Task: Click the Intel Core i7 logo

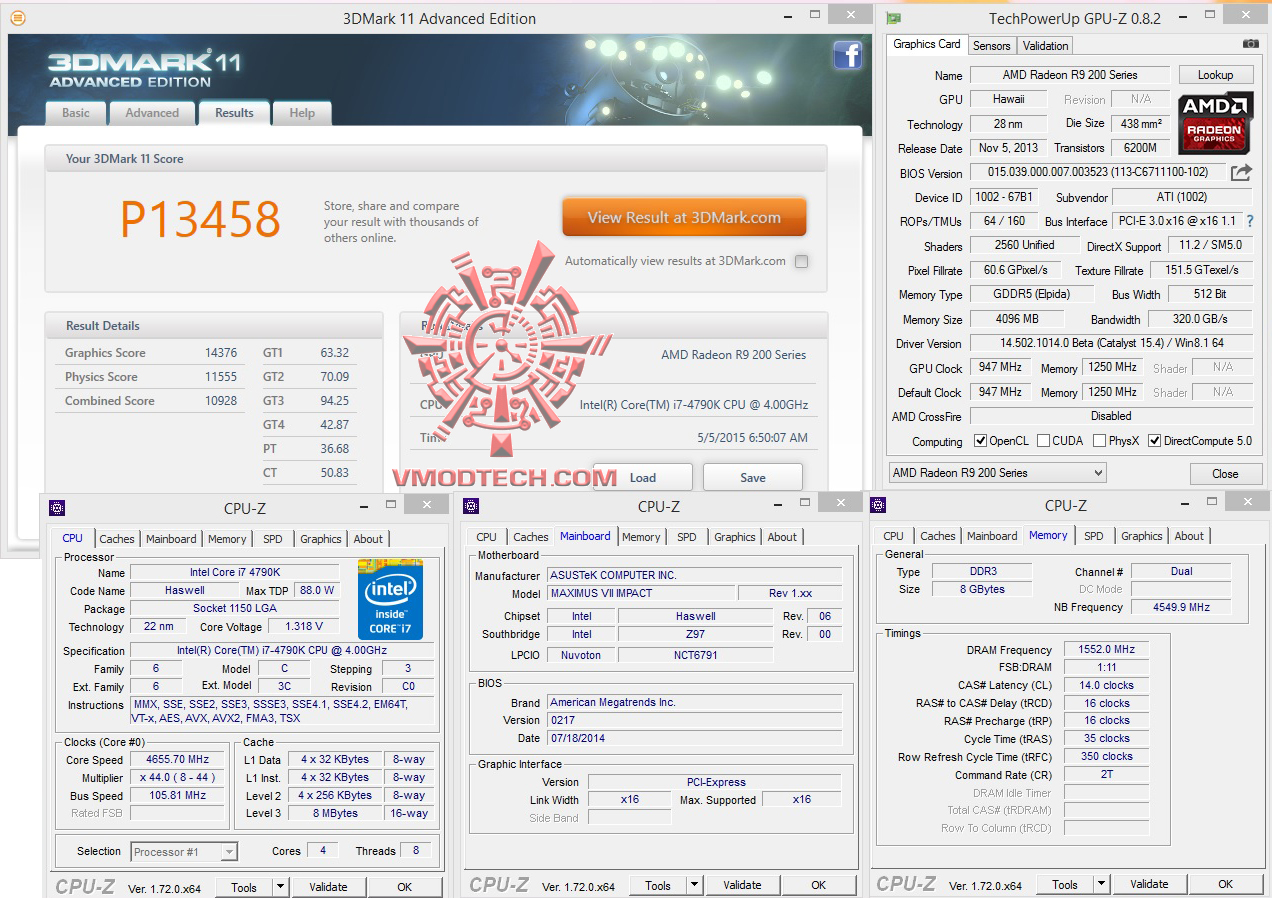Action: point(390,599)
